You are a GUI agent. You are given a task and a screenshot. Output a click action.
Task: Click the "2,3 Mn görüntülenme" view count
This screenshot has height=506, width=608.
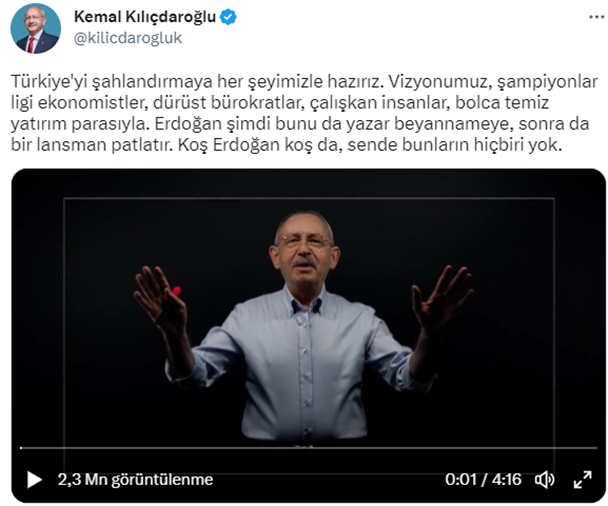coord(135,480)
